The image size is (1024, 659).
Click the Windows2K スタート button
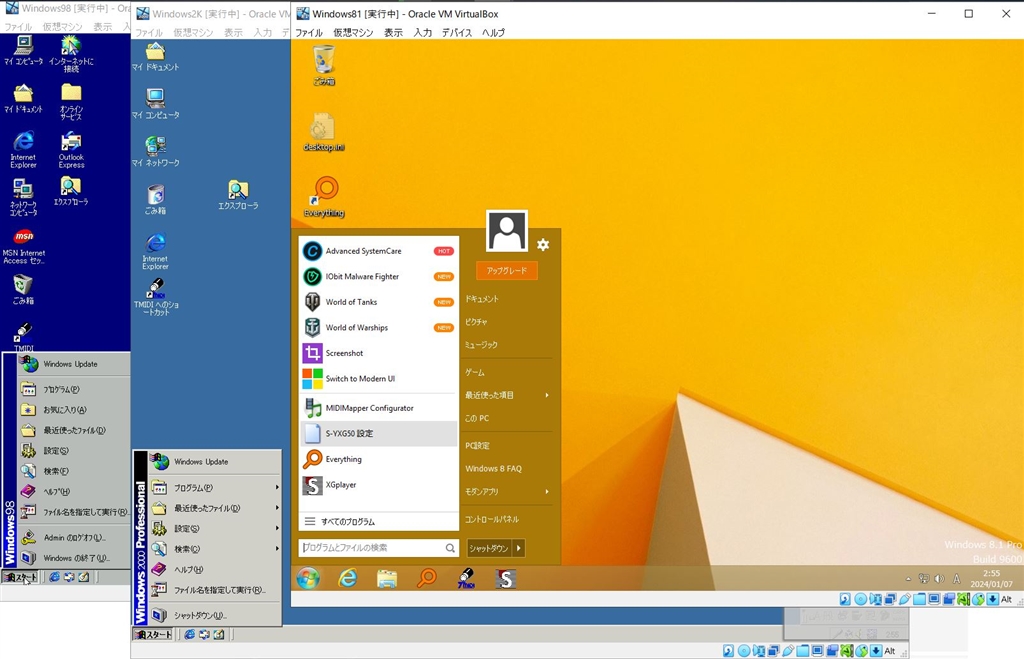(153, 634)
